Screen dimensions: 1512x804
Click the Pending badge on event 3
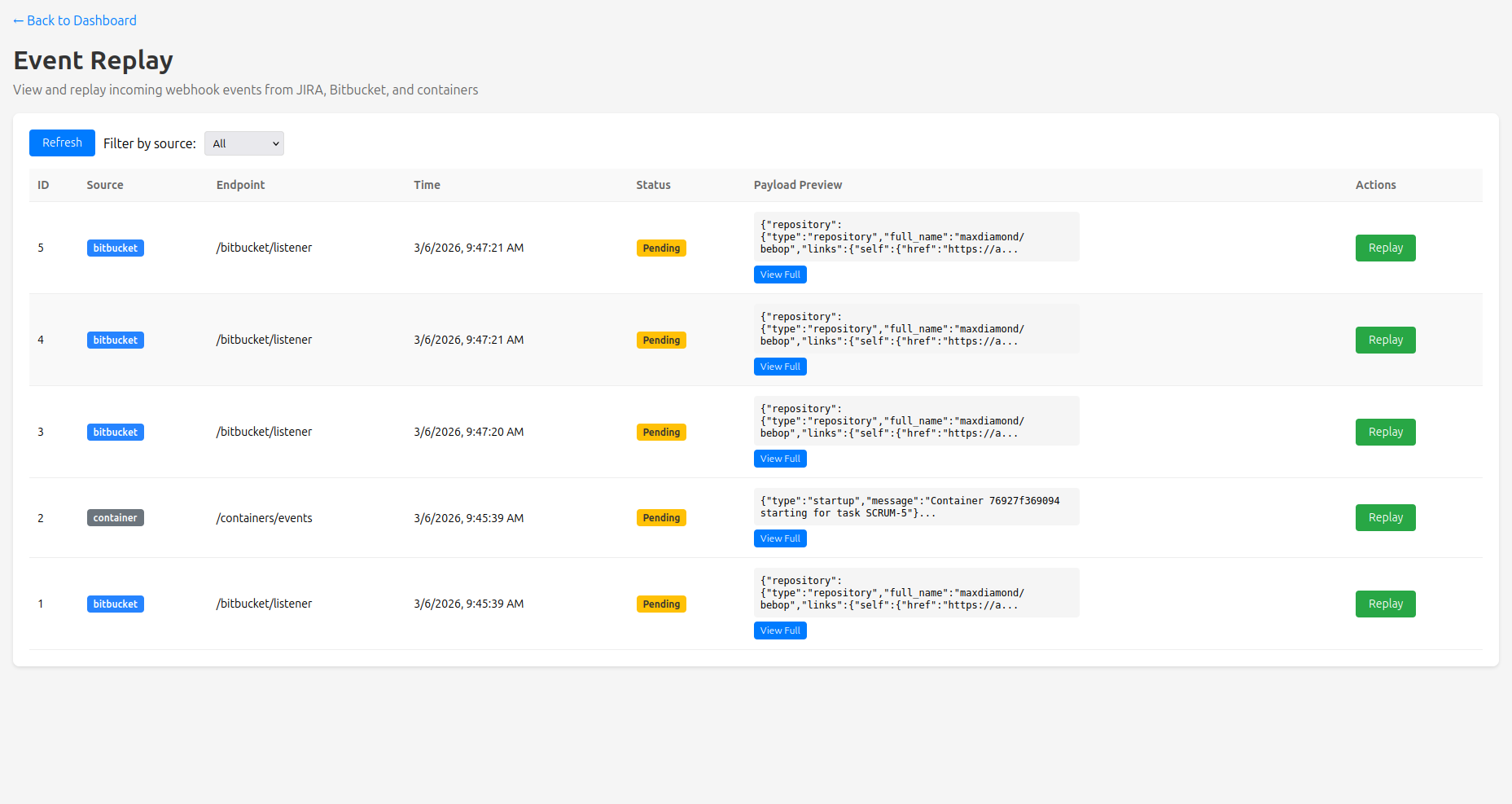(x=660, y=432)
